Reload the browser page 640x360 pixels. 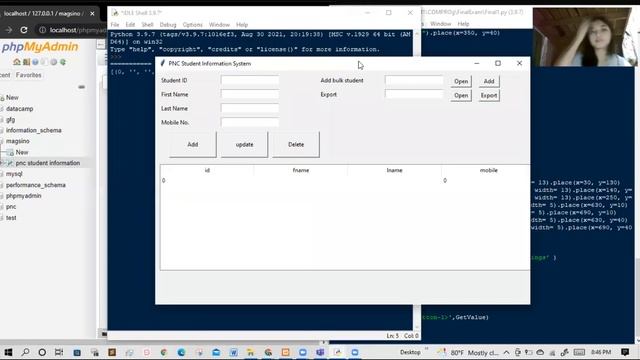tap(24, 30)
